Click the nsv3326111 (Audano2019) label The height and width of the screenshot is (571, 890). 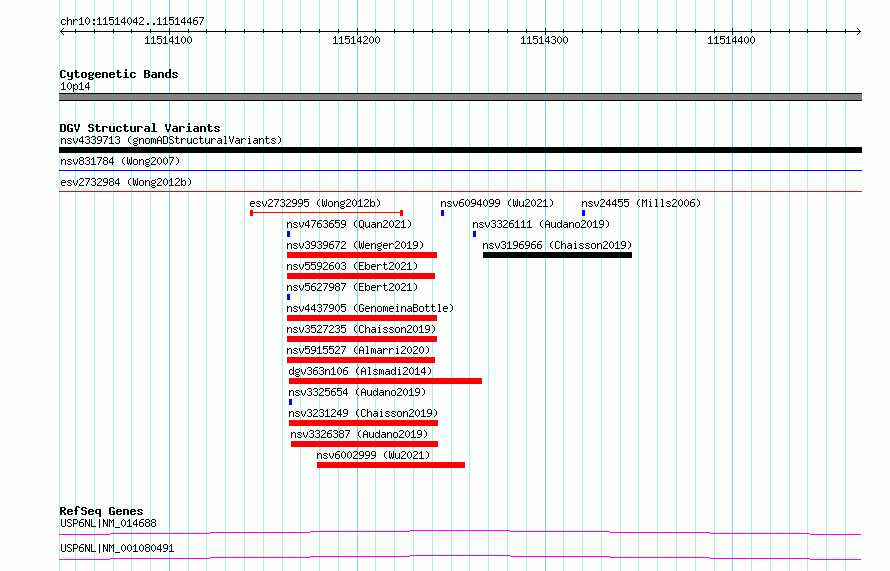click(x=541, y=224)
